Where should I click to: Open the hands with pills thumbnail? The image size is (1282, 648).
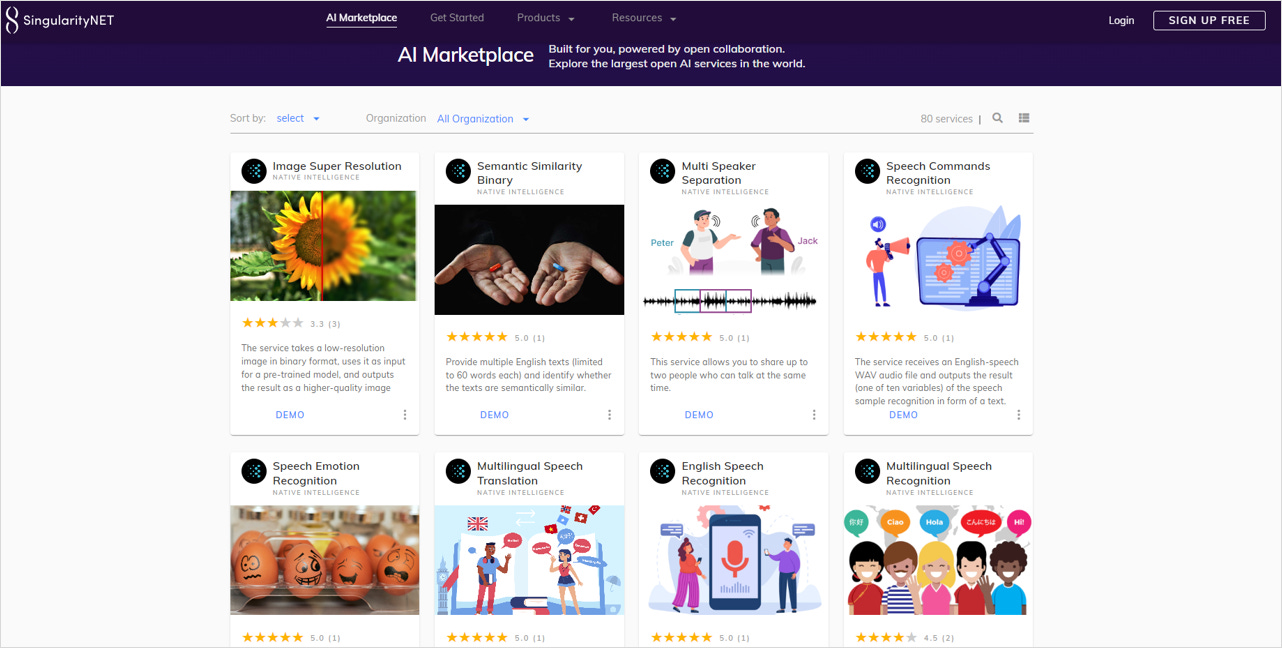point(529,260)
